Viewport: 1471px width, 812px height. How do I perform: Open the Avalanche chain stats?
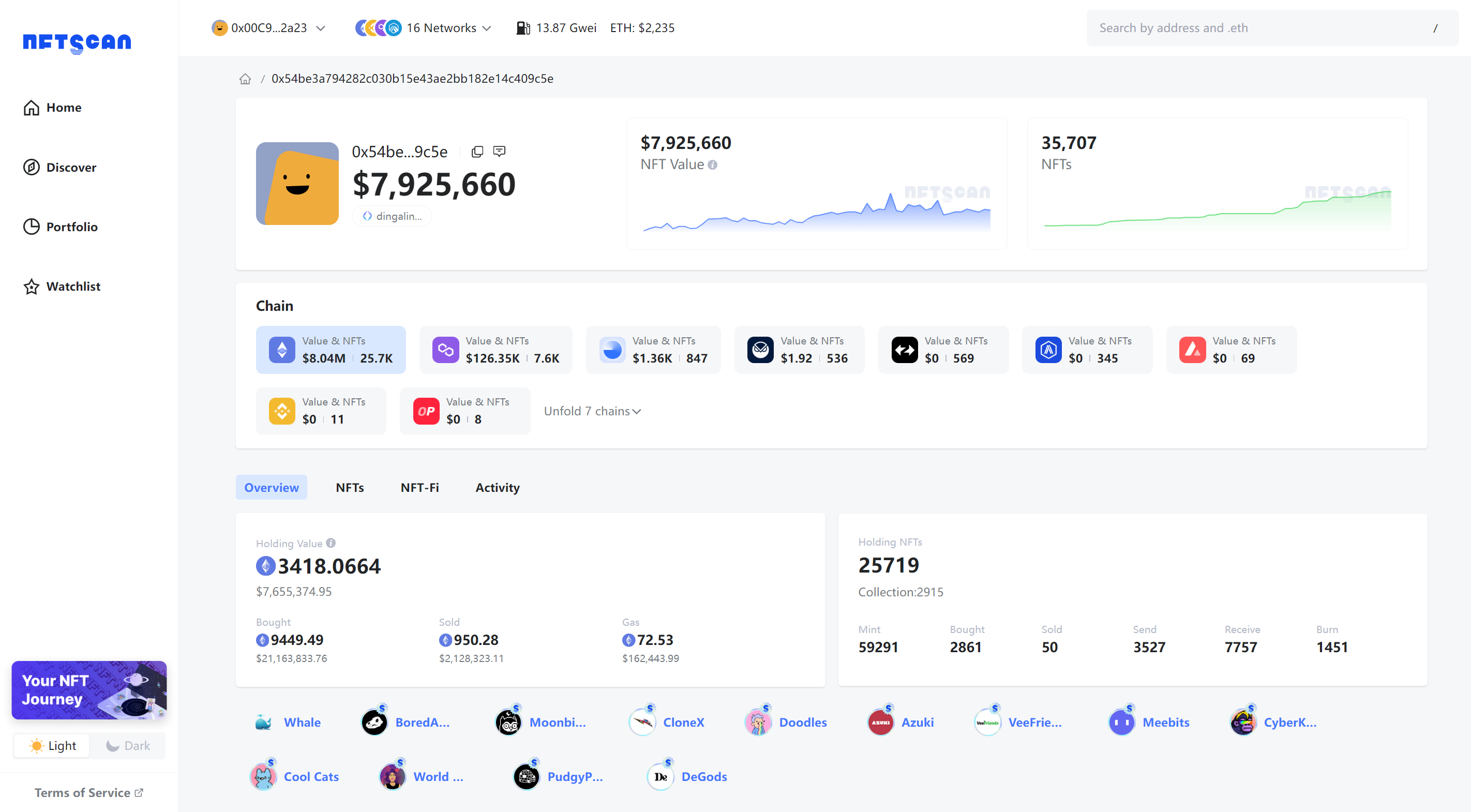tap(1231, 350)
